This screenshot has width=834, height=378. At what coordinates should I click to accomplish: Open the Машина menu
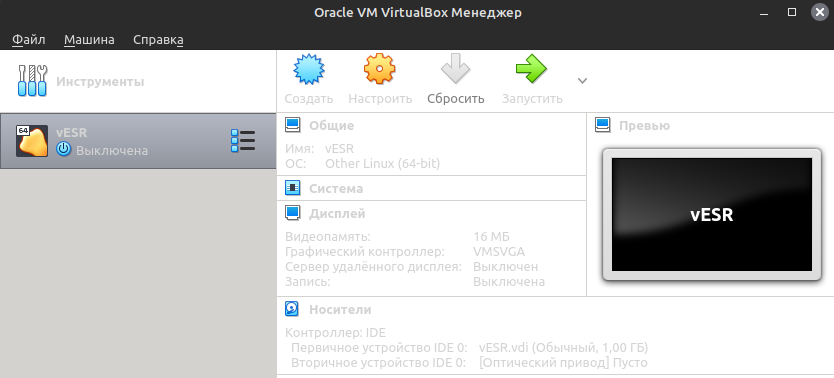(x=89, y=40)
